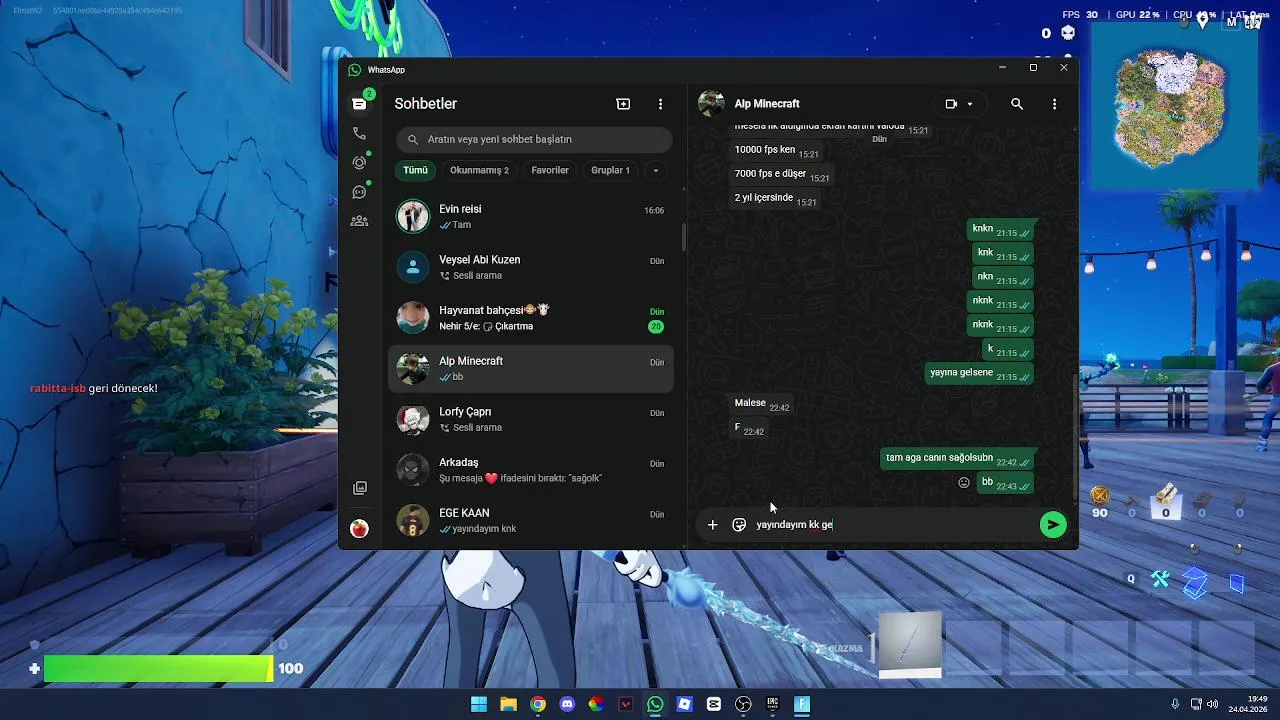Select the Alp Minecraft chat in the list
Viewport: 1280px width, 720px height.
531,369
